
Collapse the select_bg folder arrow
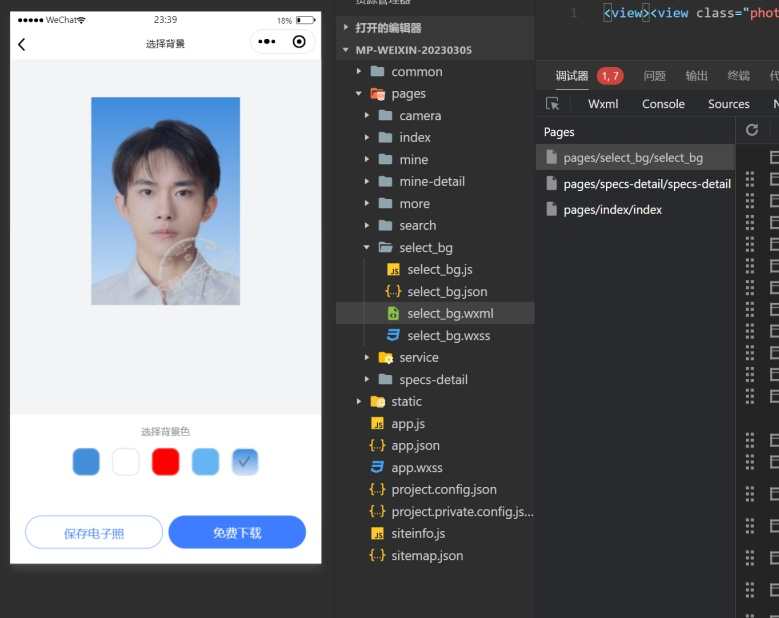click(x=367, y=247)
